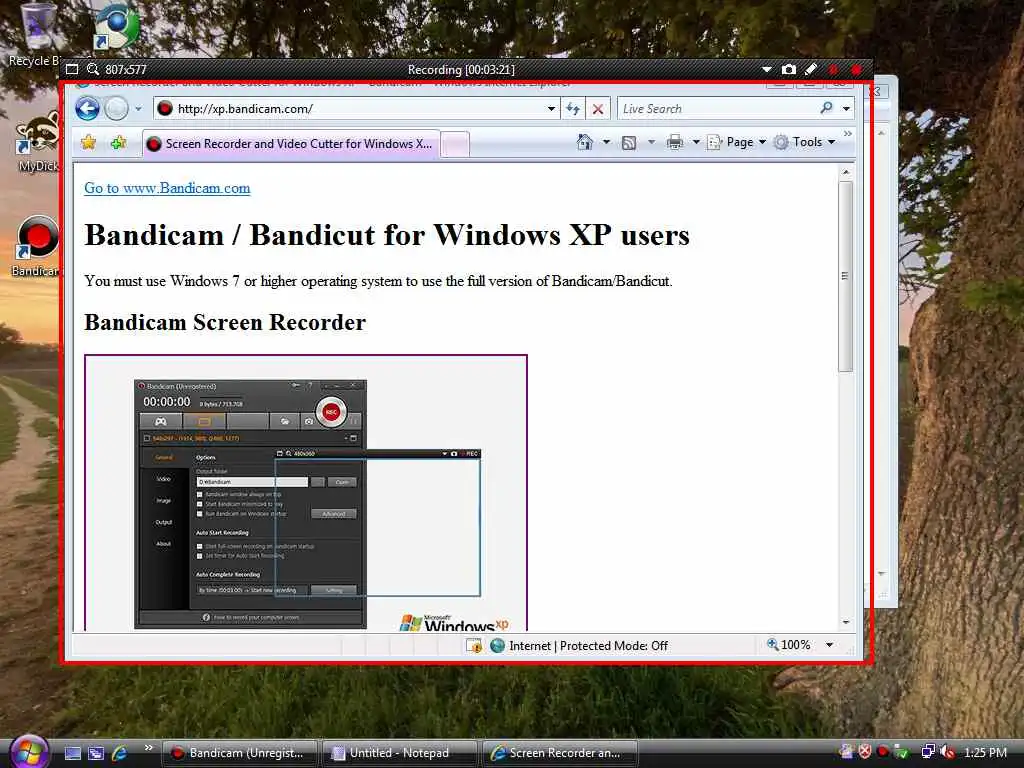Click the browser shortcut beside Recycle Bin
Image resolution: width=1024 pixels, height=768 pixels.
click(x=116, y=26)
